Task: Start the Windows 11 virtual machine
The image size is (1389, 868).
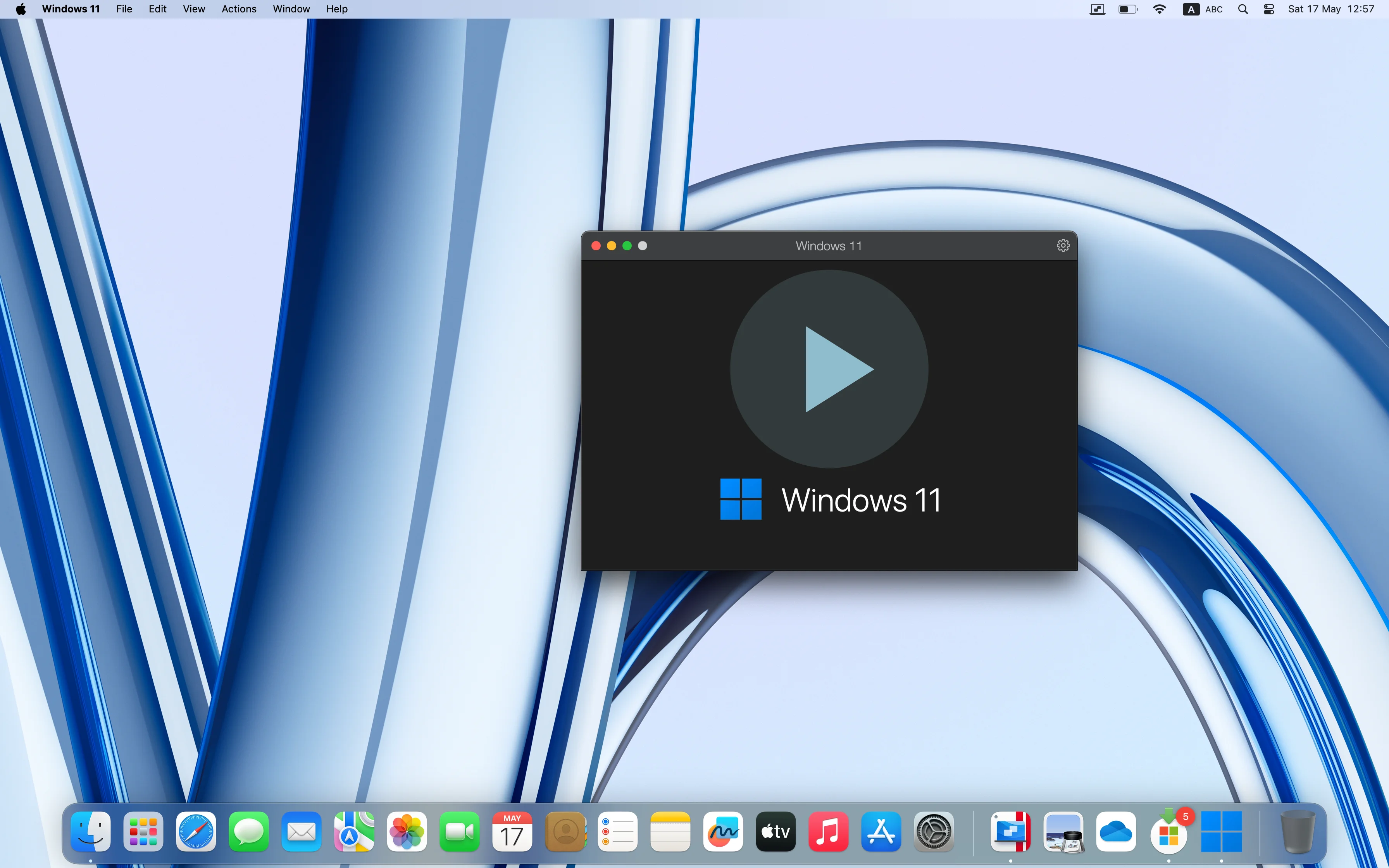Action: tap(829, 369)
